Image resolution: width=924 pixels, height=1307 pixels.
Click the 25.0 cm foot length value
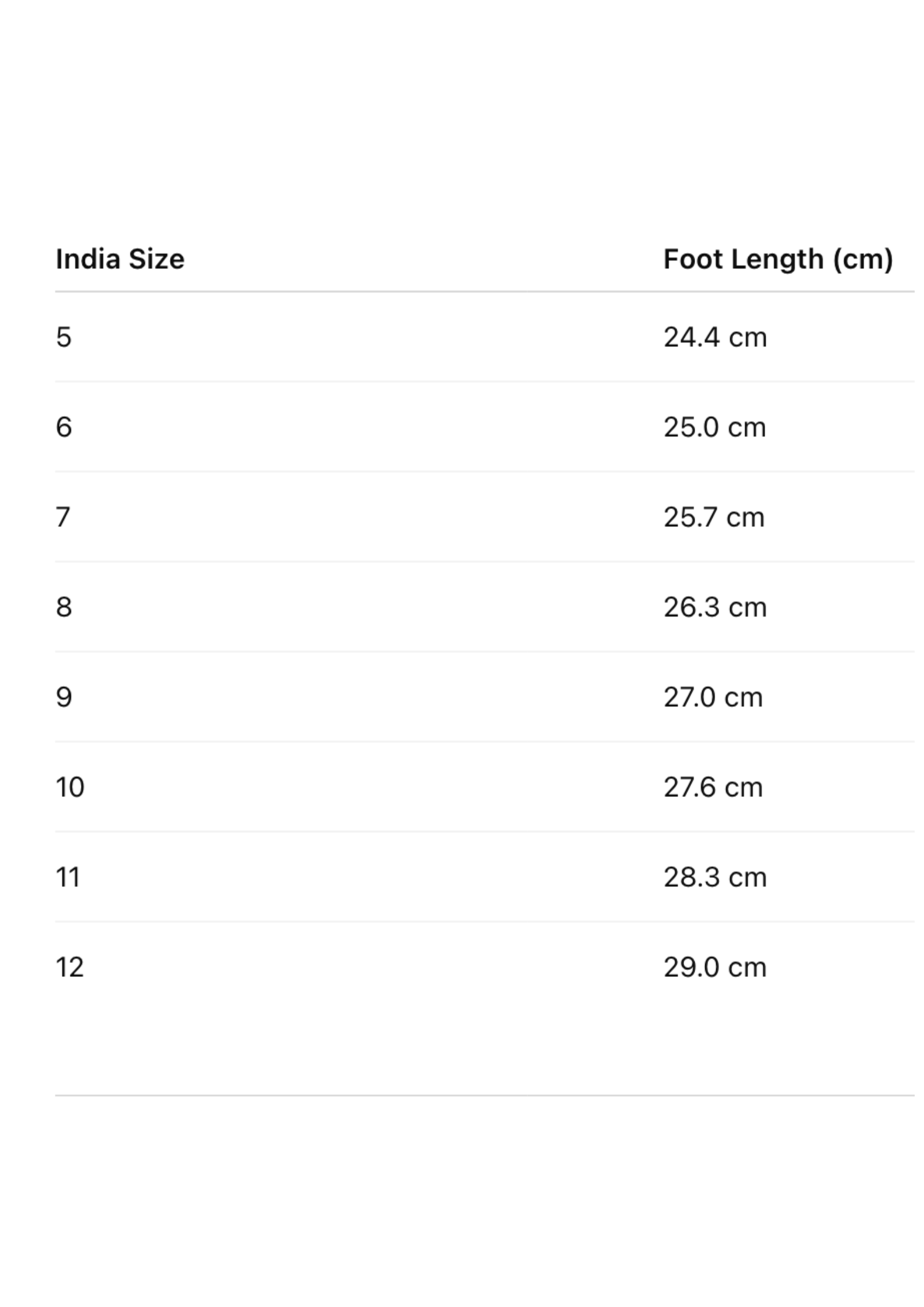(x=714, y=427)
